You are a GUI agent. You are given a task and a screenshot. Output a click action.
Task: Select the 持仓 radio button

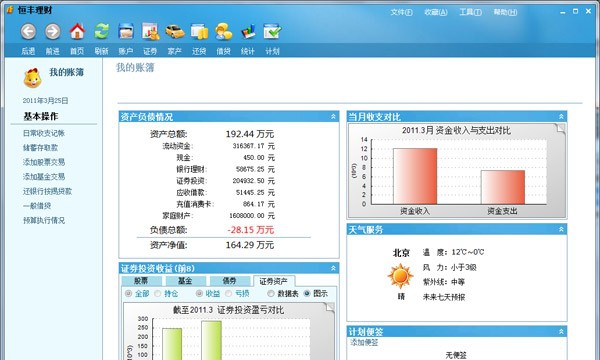coord(158,293)
